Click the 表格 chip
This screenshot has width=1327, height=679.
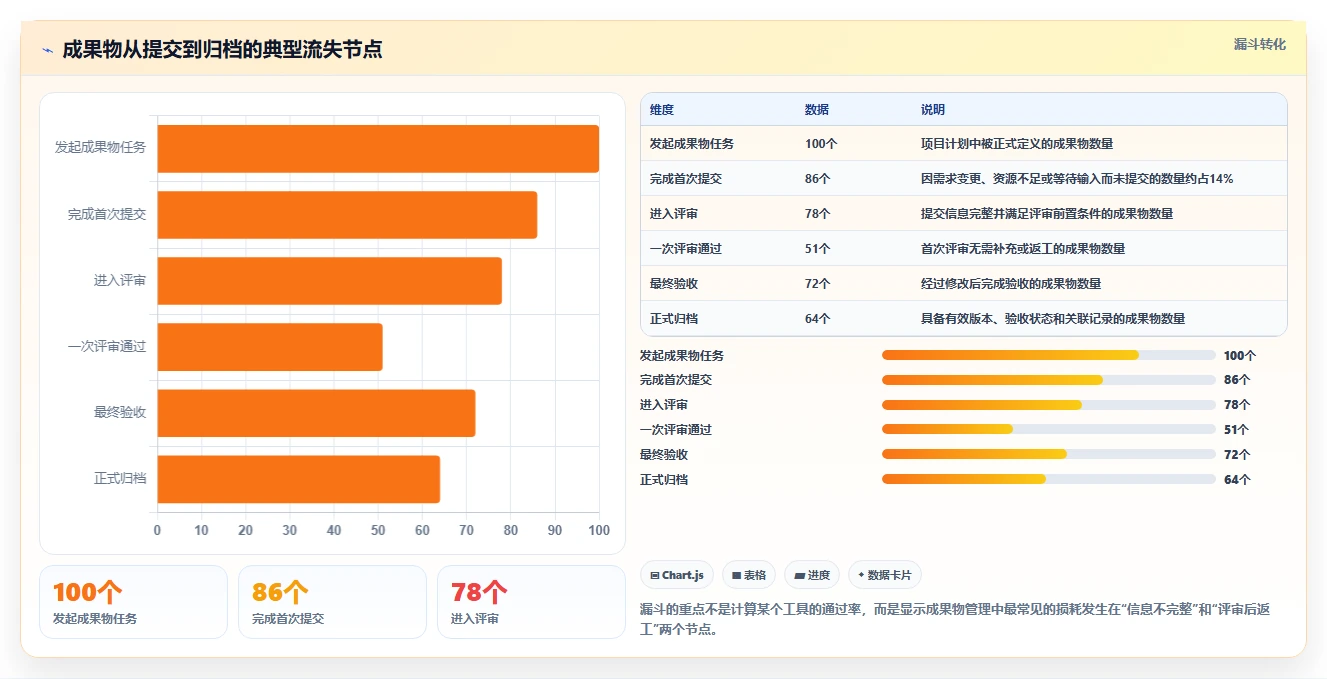point(749,575)
